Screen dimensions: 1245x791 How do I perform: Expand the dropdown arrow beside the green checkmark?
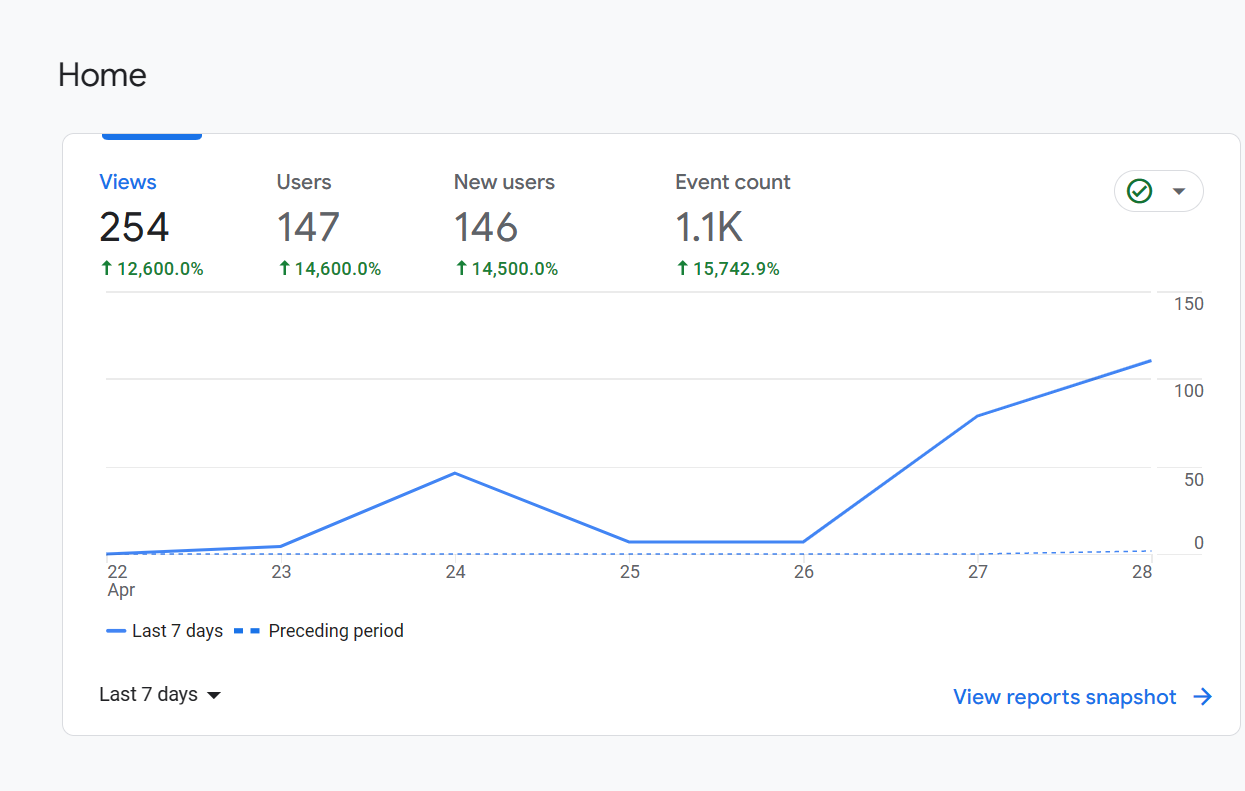click(1179, 191)
